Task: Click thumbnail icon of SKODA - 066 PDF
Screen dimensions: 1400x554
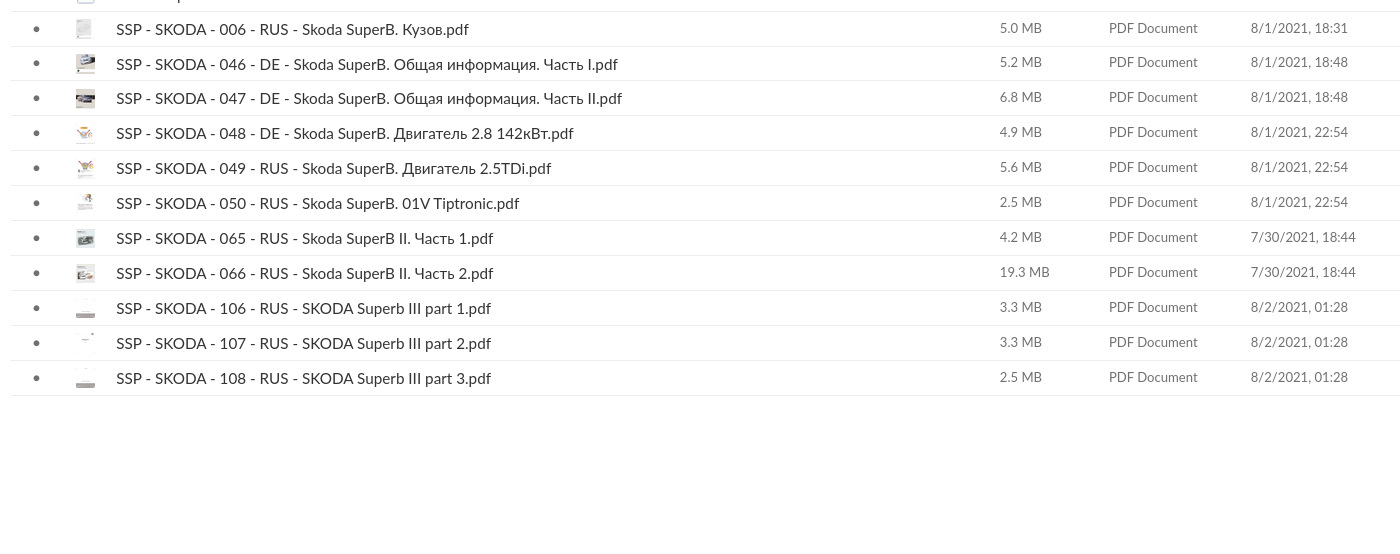Action: pos(85,273)
